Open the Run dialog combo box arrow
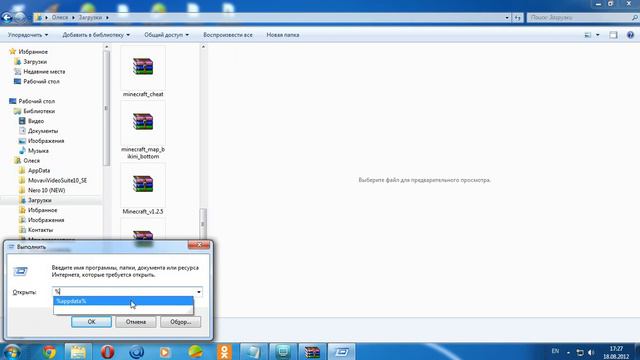The width and height of the screenshot is (640, 360). tap(199, 292)
